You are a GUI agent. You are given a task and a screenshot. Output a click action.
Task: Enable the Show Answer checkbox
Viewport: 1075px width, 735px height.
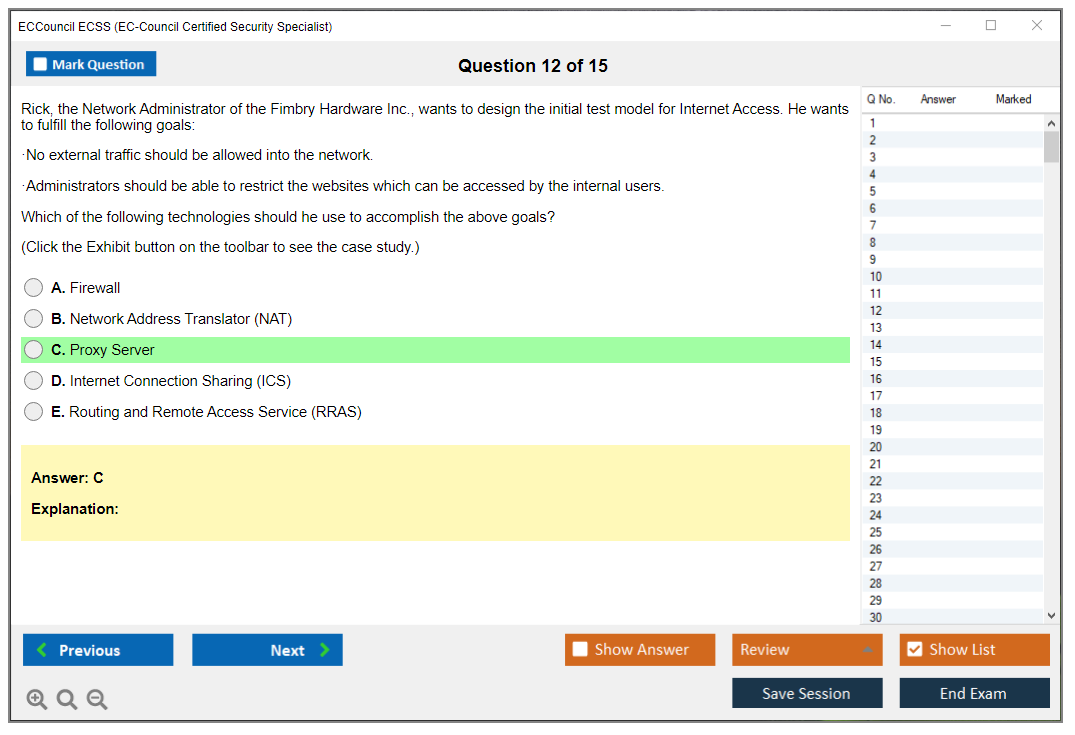click(x=580, y=650)
